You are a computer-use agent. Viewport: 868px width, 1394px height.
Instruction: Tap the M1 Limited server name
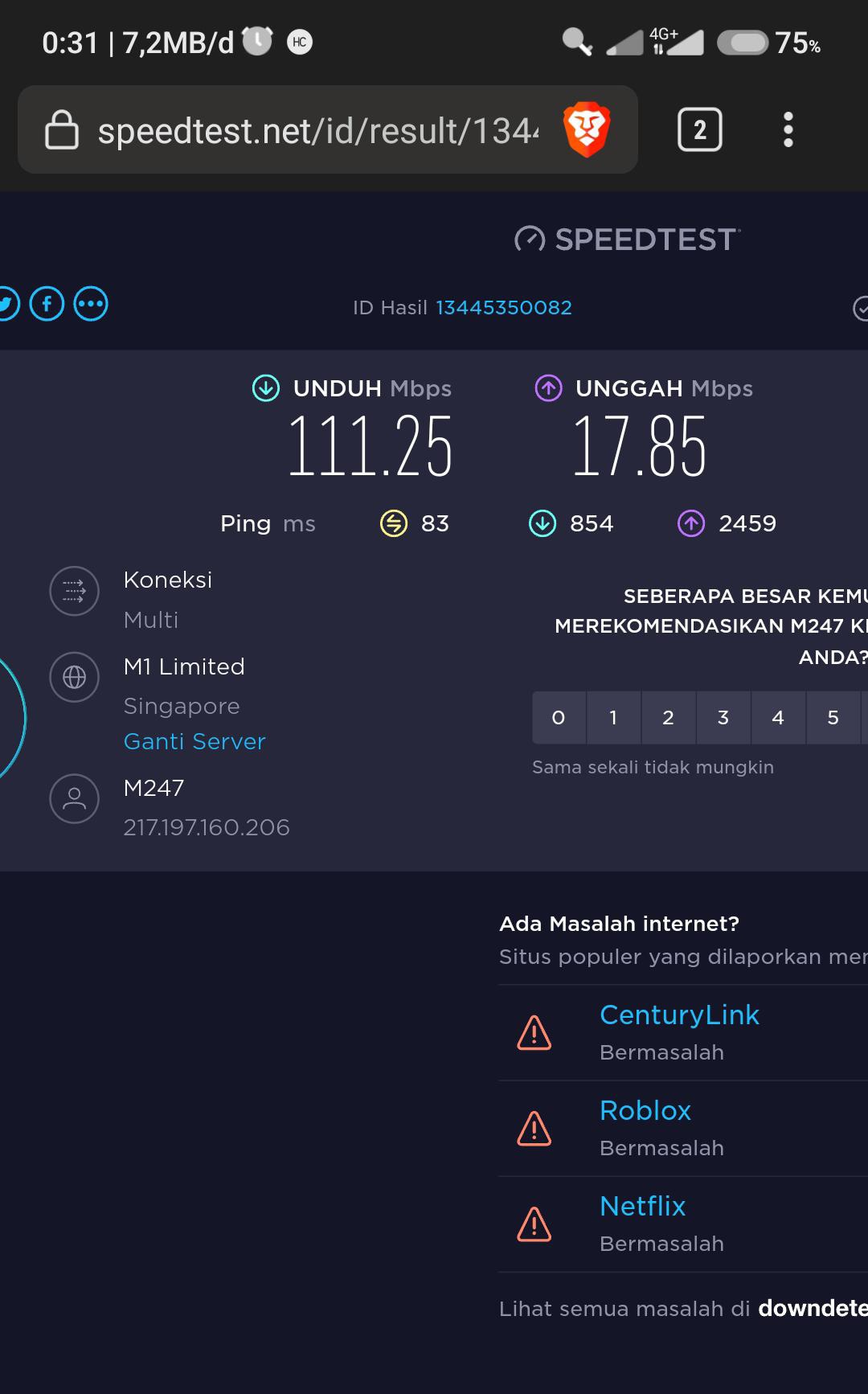point(184,666)
